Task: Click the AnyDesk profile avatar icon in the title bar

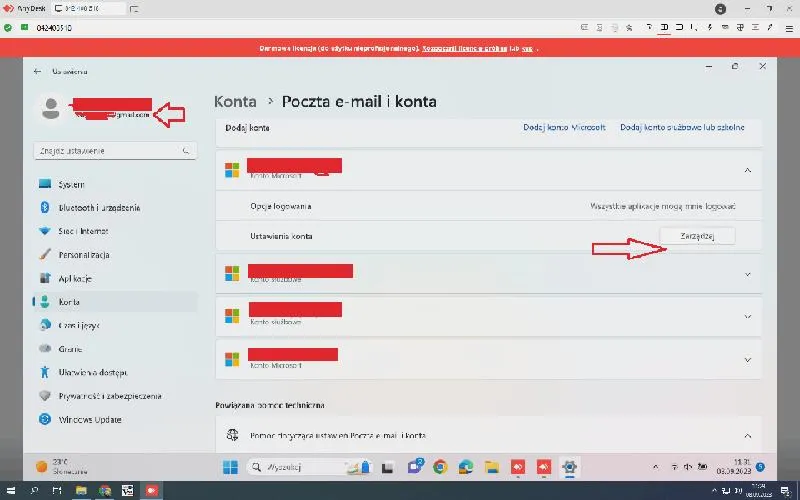Action: pyautogui.click(x=720, y=9)
